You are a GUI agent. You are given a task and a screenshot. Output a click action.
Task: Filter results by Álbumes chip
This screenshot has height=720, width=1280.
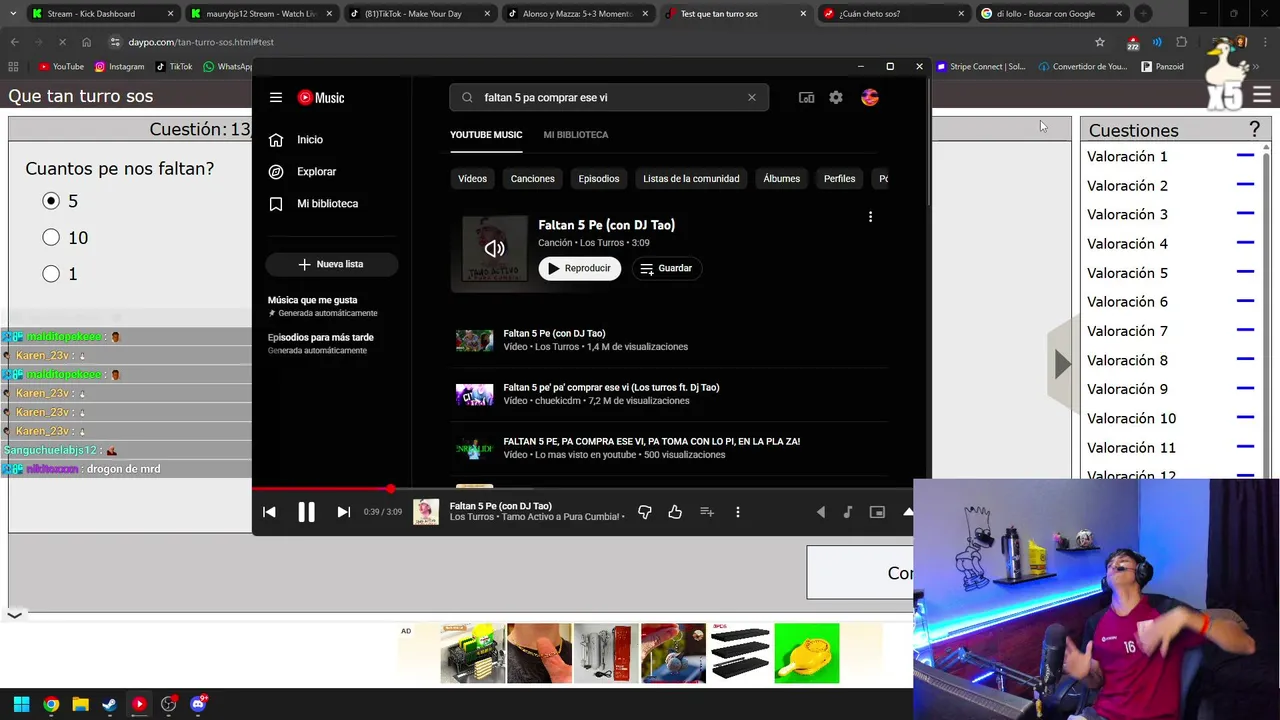pos(781,179)
